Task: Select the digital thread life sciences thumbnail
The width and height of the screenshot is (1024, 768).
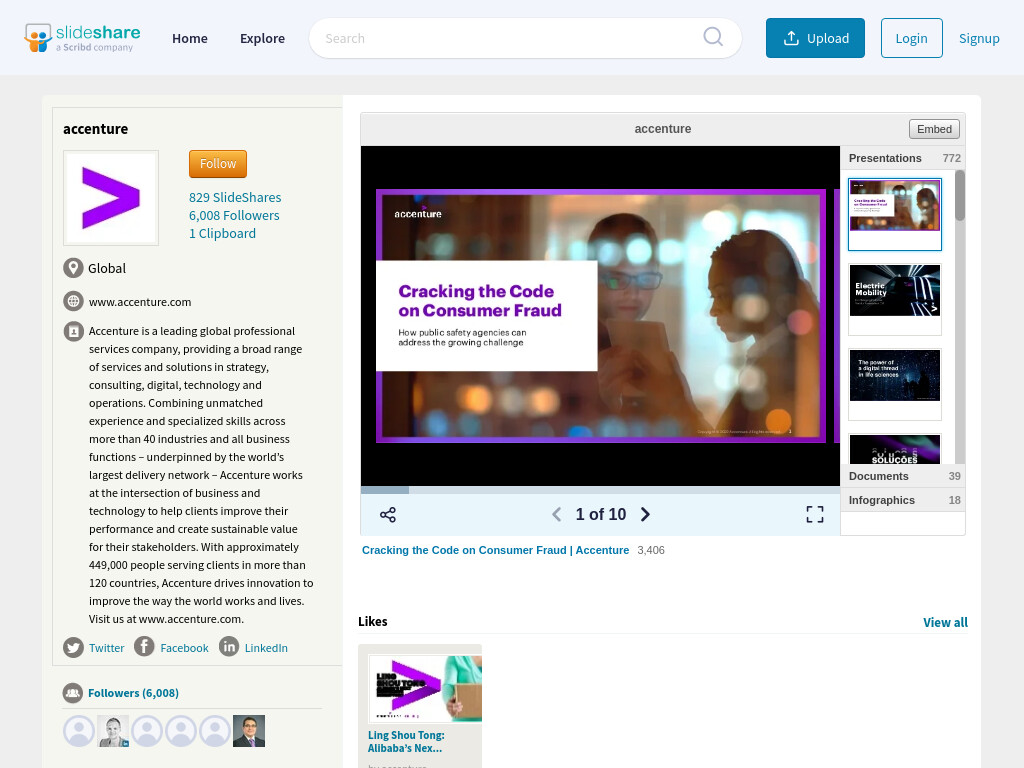Action: (x=895, y=384)
